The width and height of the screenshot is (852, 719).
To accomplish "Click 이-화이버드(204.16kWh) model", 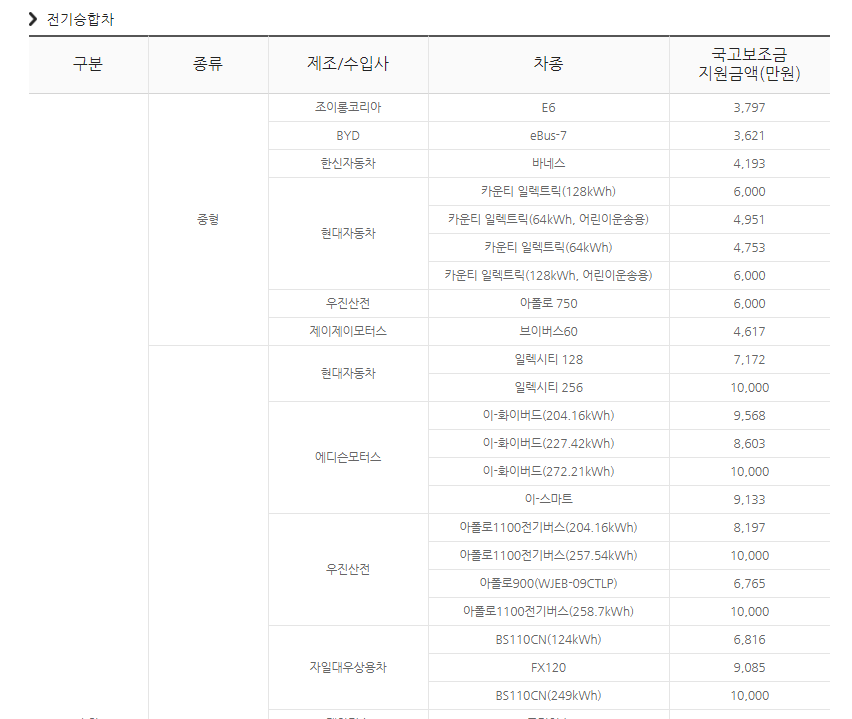I will point(548,416).
